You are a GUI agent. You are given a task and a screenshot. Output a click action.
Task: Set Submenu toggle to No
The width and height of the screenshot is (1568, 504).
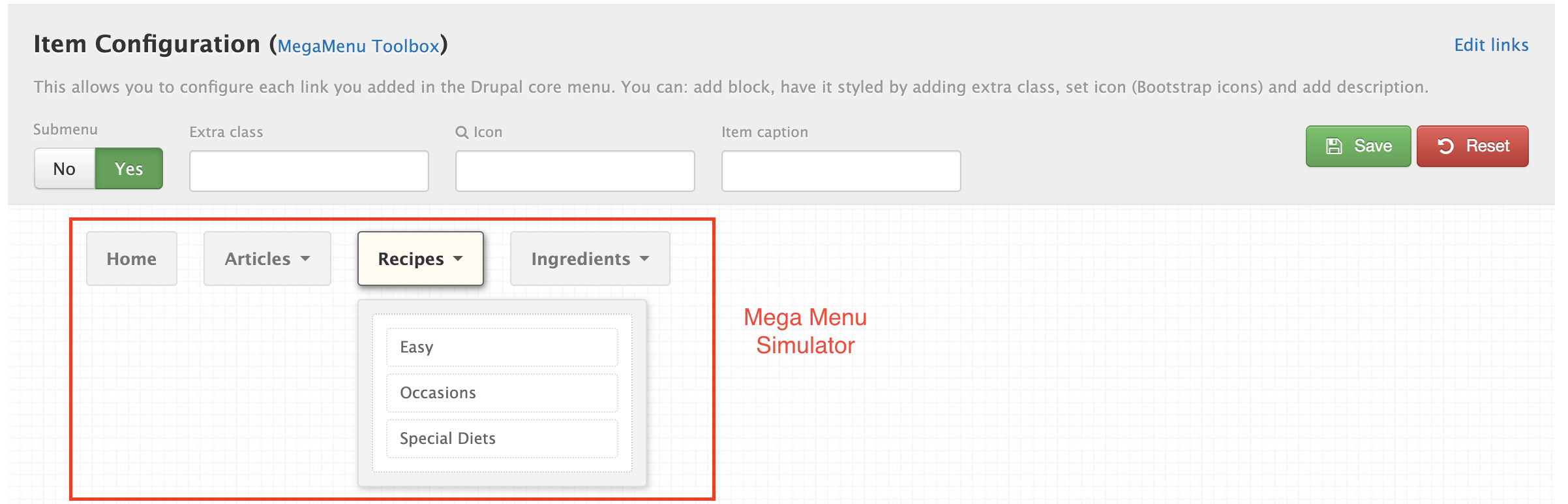[x=65, y=169]
